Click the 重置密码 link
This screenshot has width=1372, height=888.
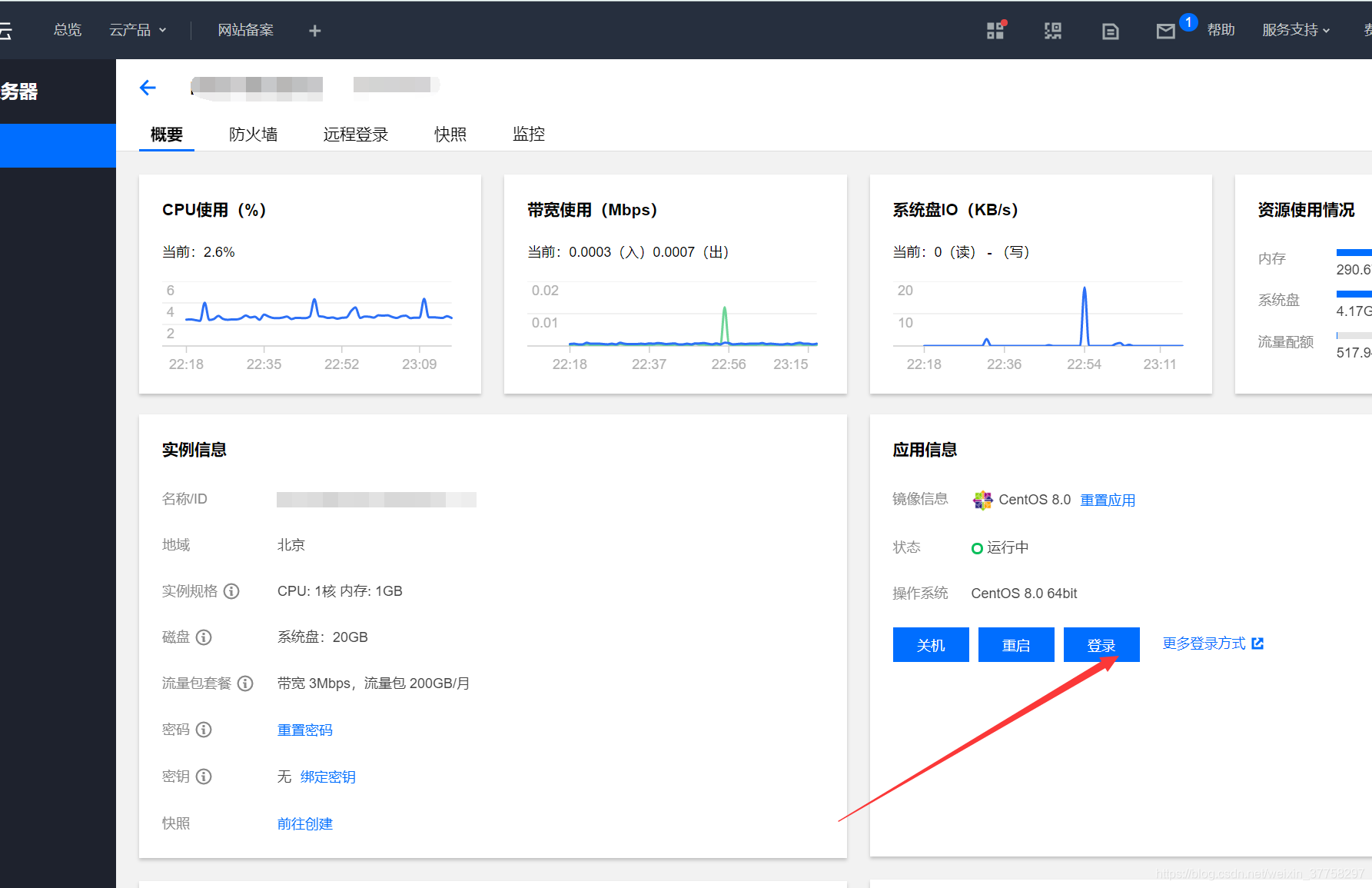tap(305, 730)
